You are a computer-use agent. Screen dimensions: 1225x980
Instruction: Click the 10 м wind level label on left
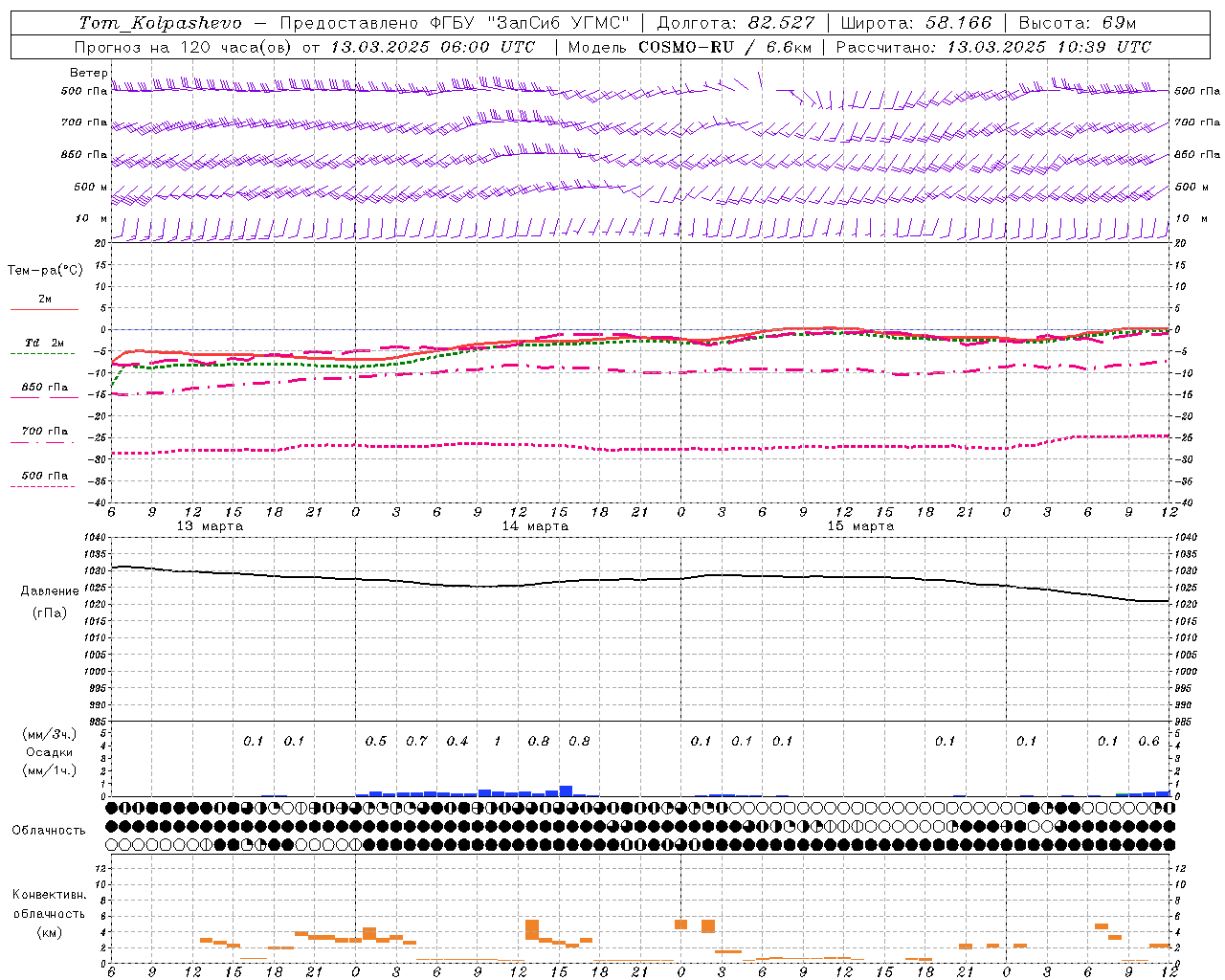[x=92, y=219]
